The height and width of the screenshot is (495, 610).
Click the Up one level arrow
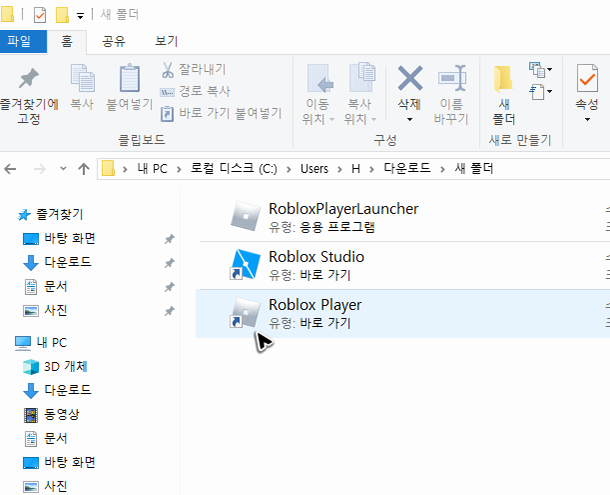click(x=84, y=169)
